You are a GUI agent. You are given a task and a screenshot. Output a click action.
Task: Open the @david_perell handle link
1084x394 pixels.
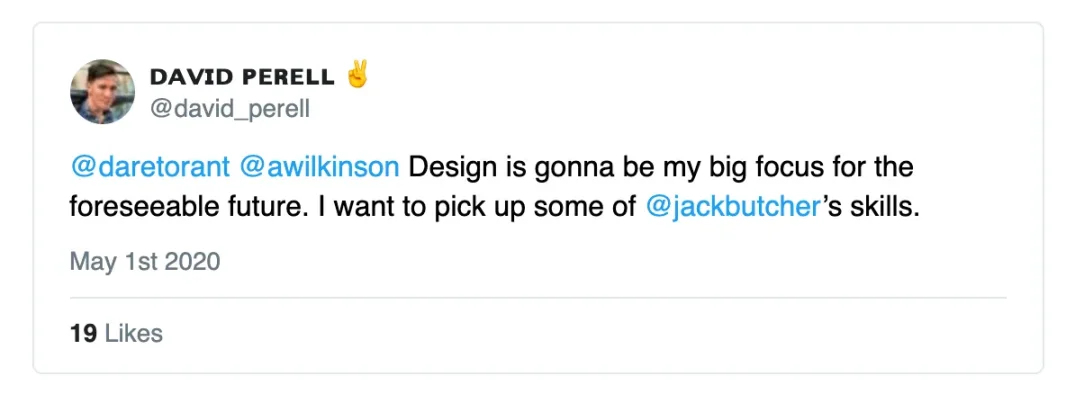(230, 109)
